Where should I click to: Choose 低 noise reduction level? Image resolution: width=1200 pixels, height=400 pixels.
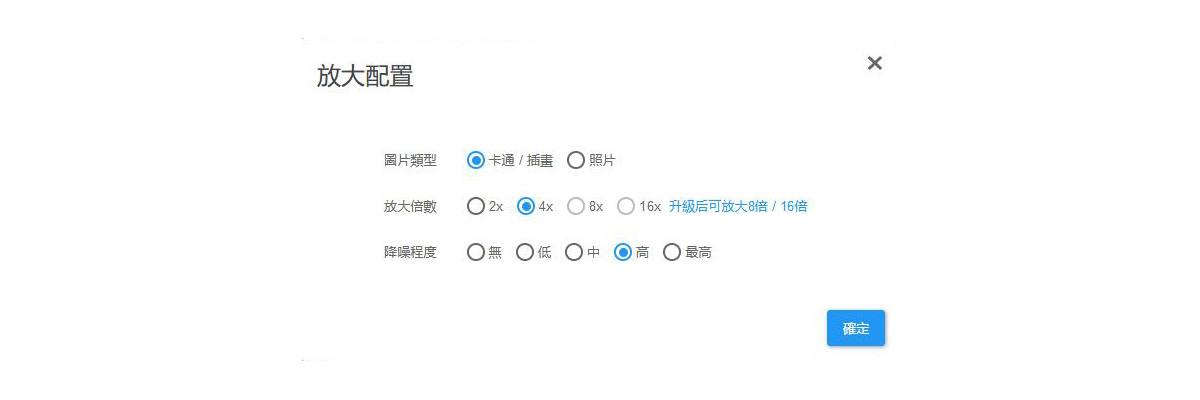click(525, 253)
